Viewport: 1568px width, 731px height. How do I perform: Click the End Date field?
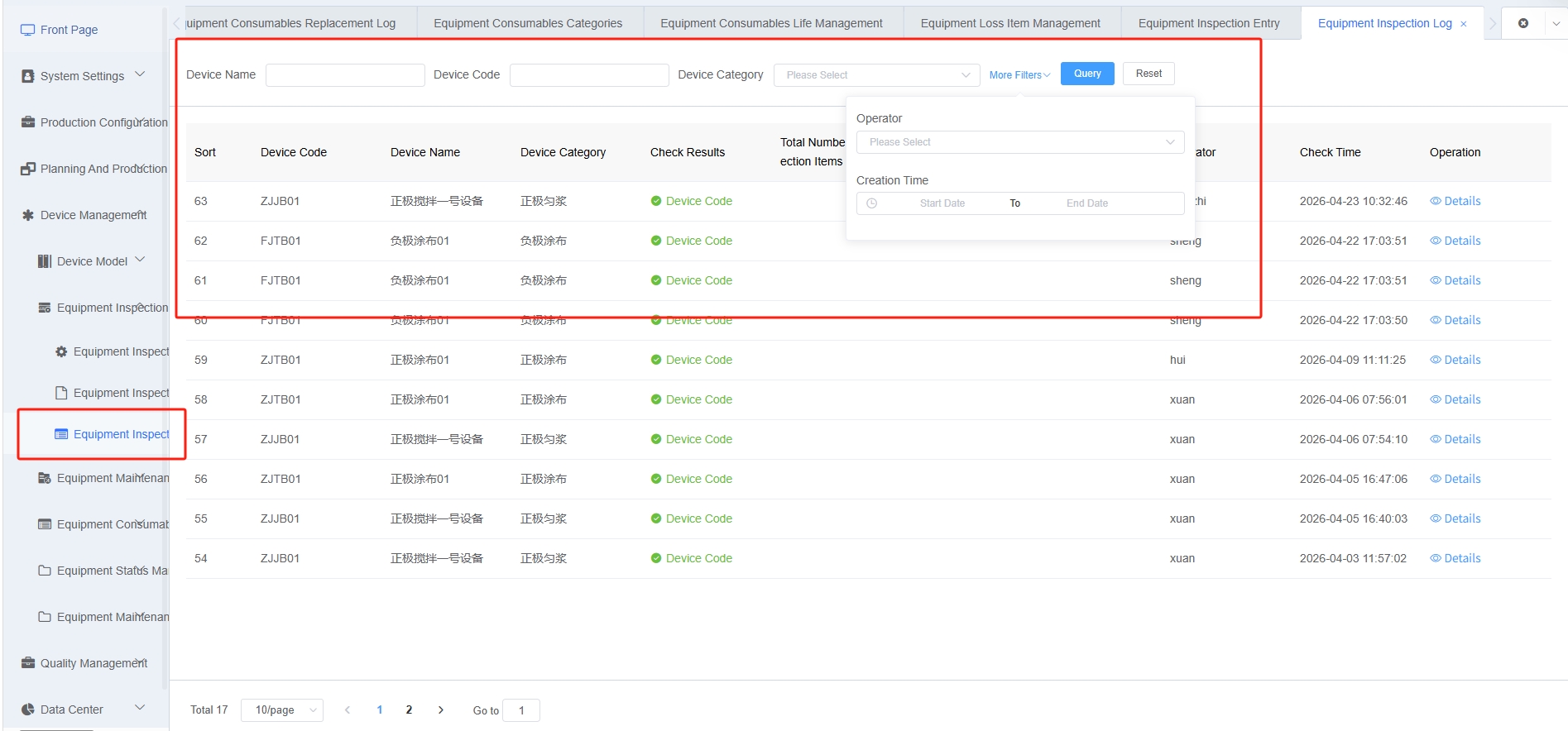[1086, 203]
